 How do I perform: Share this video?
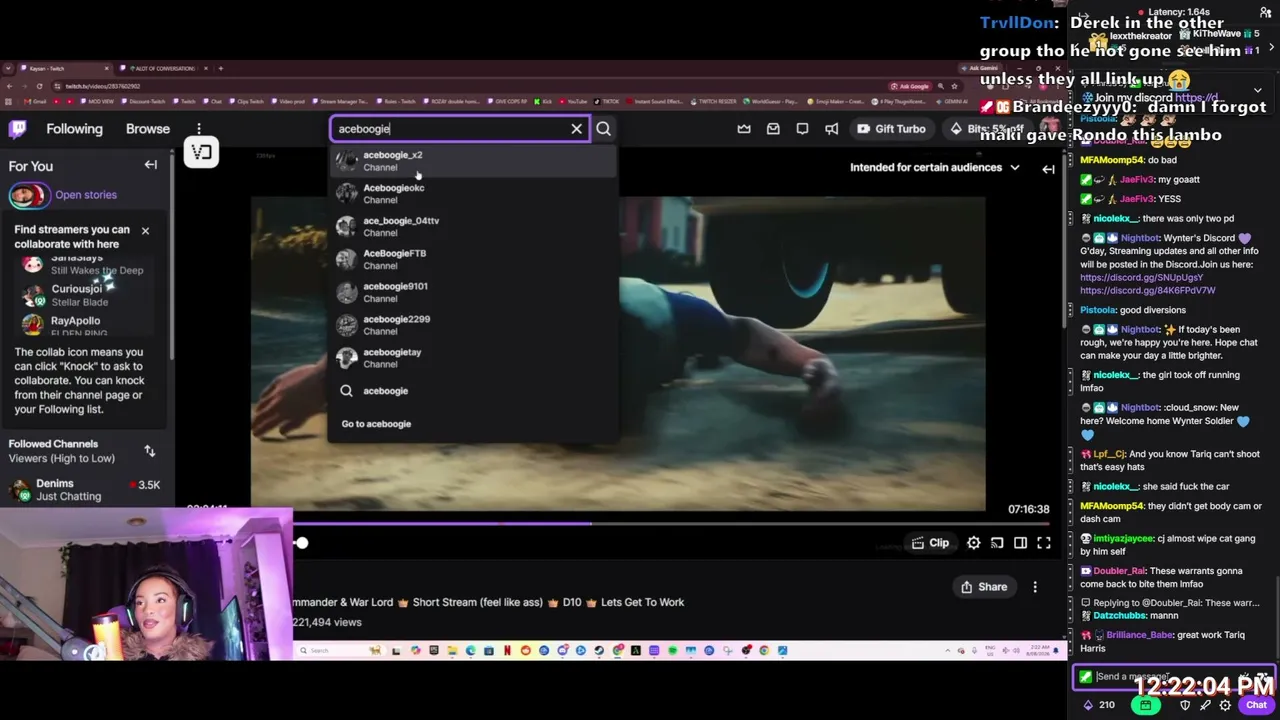click(x=984, y=587)
